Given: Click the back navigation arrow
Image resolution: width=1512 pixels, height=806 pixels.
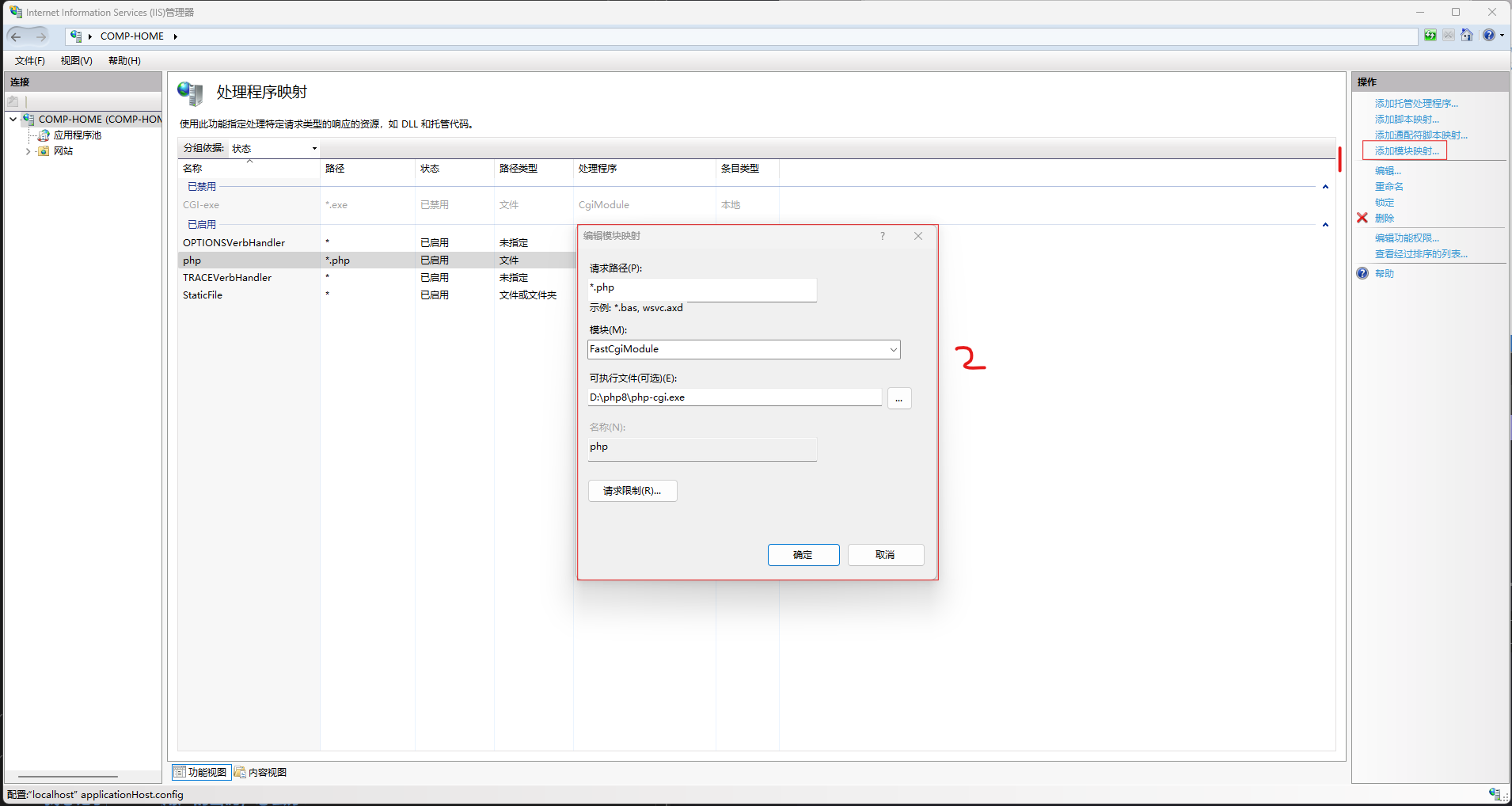Looking at the screenshot, I should (x=17, y=36).
